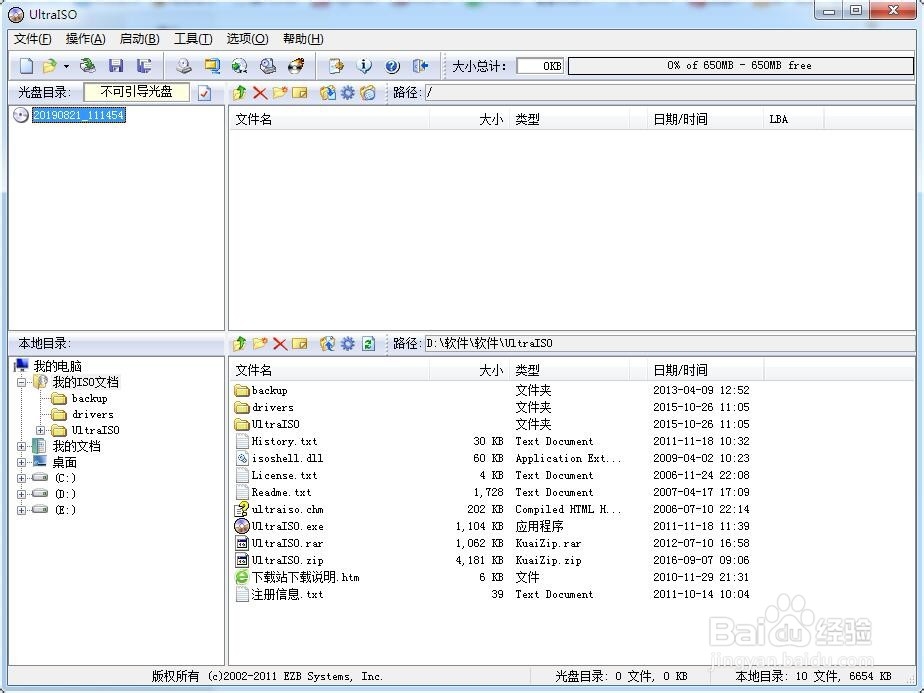This screenshot has height=693, width=924.
Task: Click the gear icon in local pane toolbar
Action: [348, 344]
